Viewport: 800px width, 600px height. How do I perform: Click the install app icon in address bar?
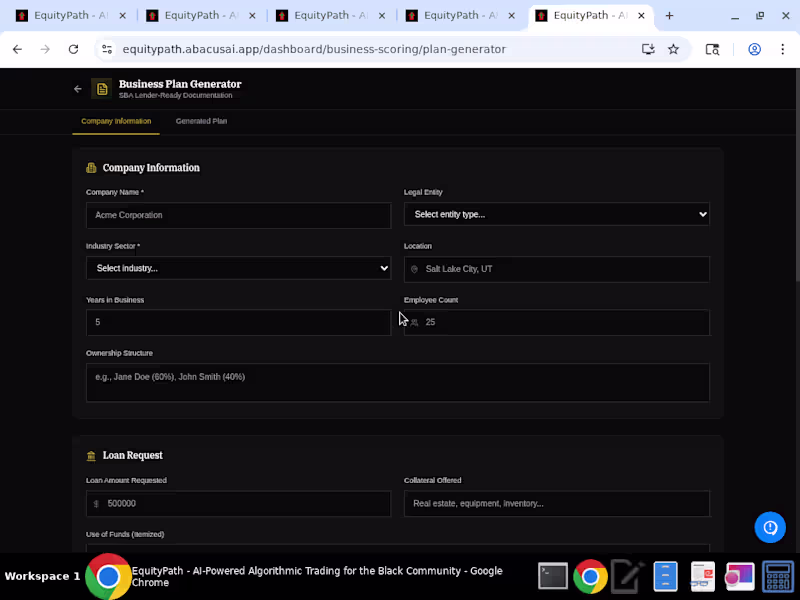(x=648, y=49)
